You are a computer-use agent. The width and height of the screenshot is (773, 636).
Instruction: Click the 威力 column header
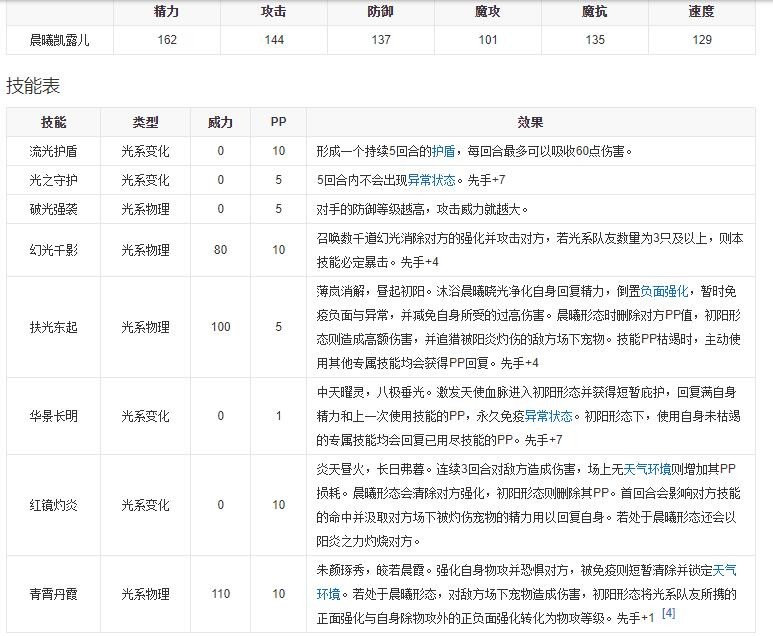pyautogui.click(x=220, y=122)
